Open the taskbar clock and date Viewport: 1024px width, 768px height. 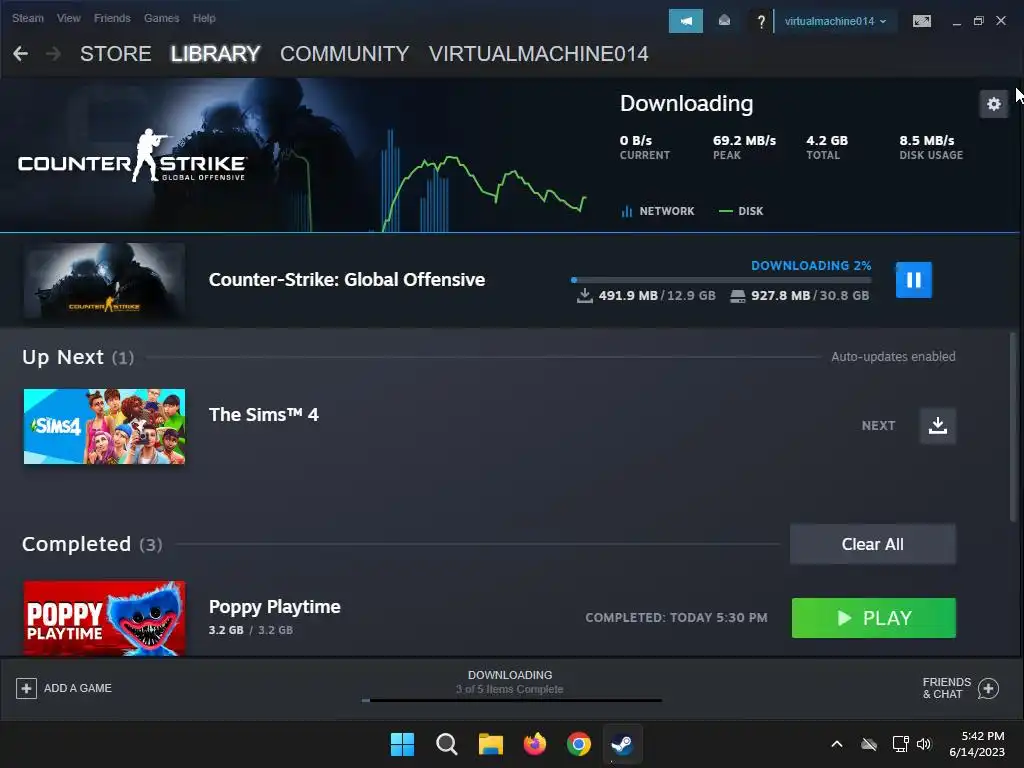[x=977, y=744]
